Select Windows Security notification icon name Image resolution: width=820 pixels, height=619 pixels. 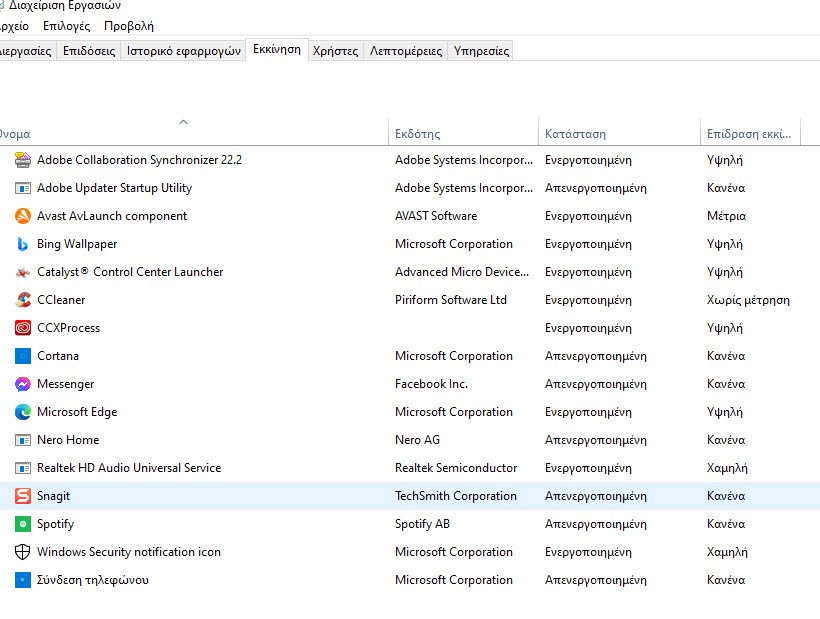[129, 552]
